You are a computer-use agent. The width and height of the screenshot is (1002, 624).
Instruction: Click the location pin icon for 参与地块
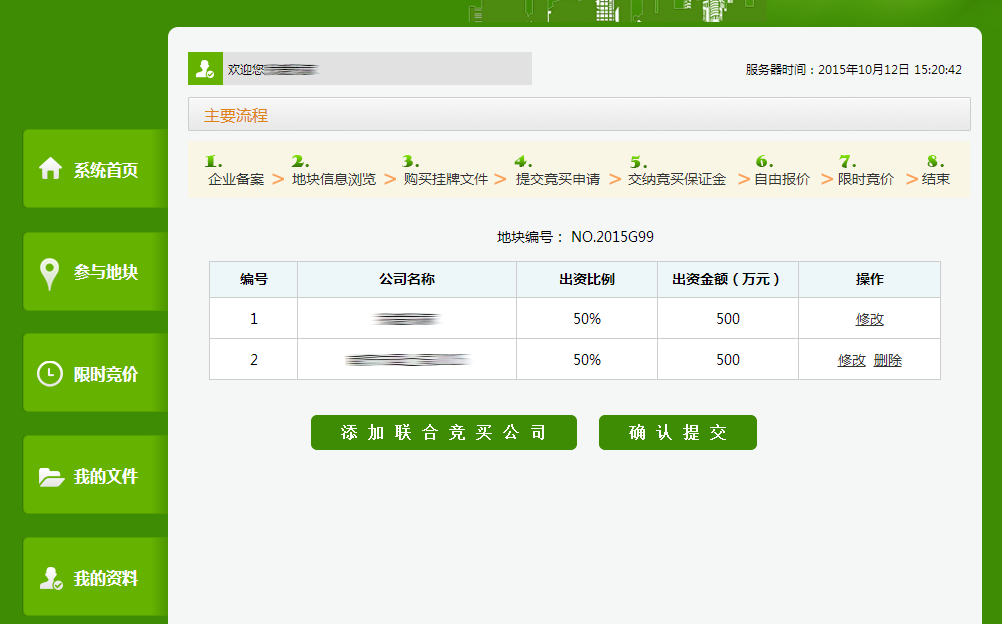[x=49, y=273]
